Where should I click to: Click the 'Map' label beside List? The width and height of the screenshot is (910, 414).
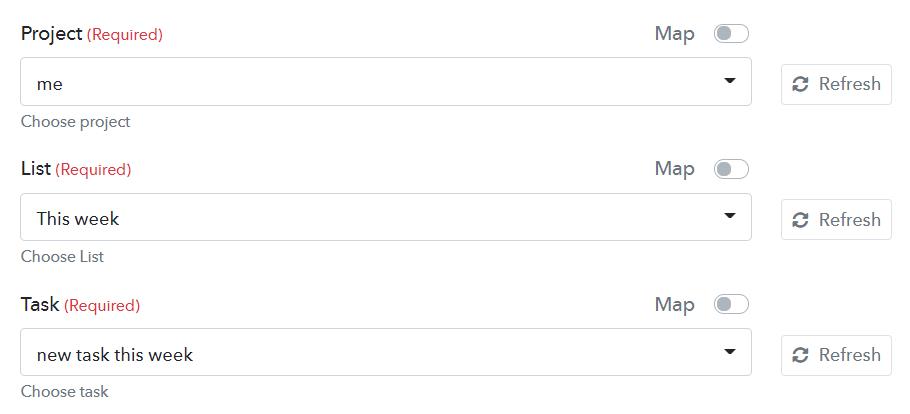click(674, 169)
